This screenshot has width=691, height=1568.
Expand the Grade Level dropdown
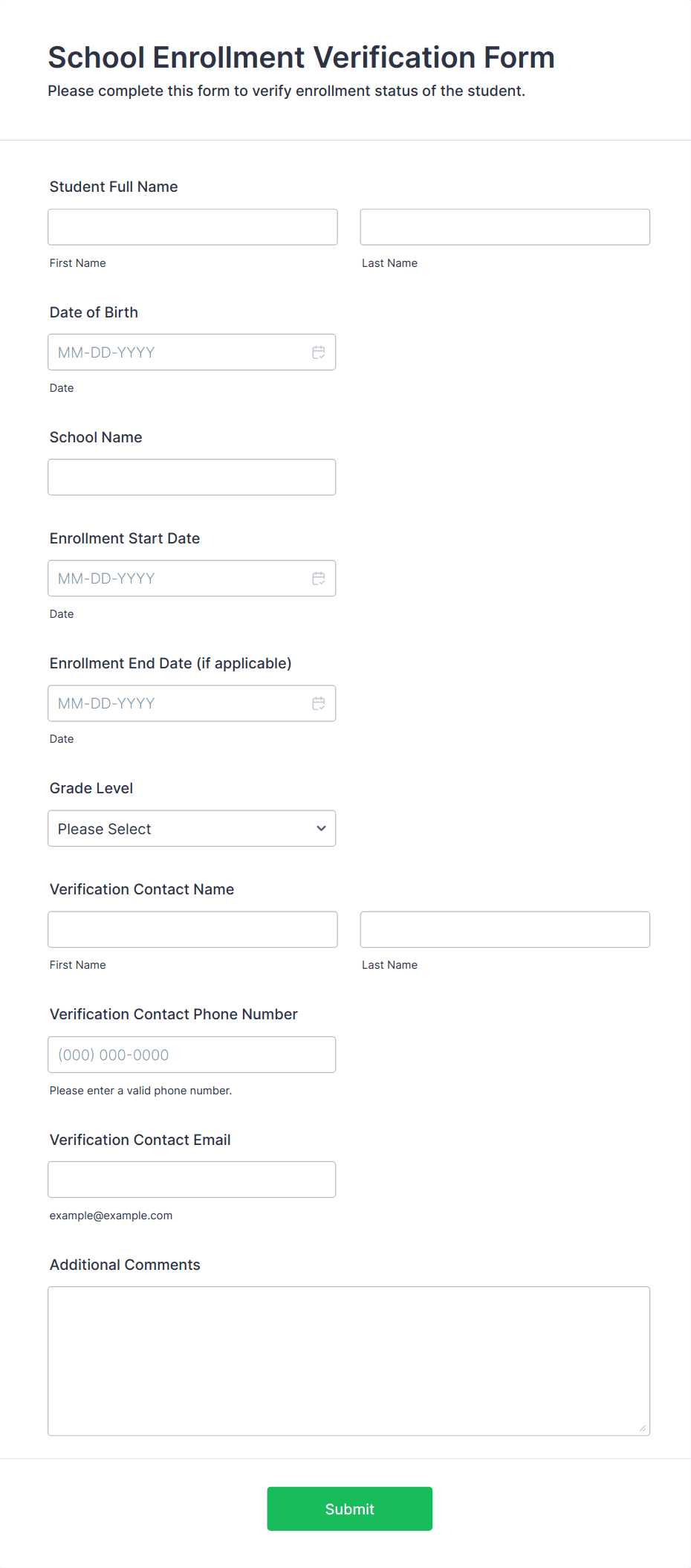(x=192, y=828)
